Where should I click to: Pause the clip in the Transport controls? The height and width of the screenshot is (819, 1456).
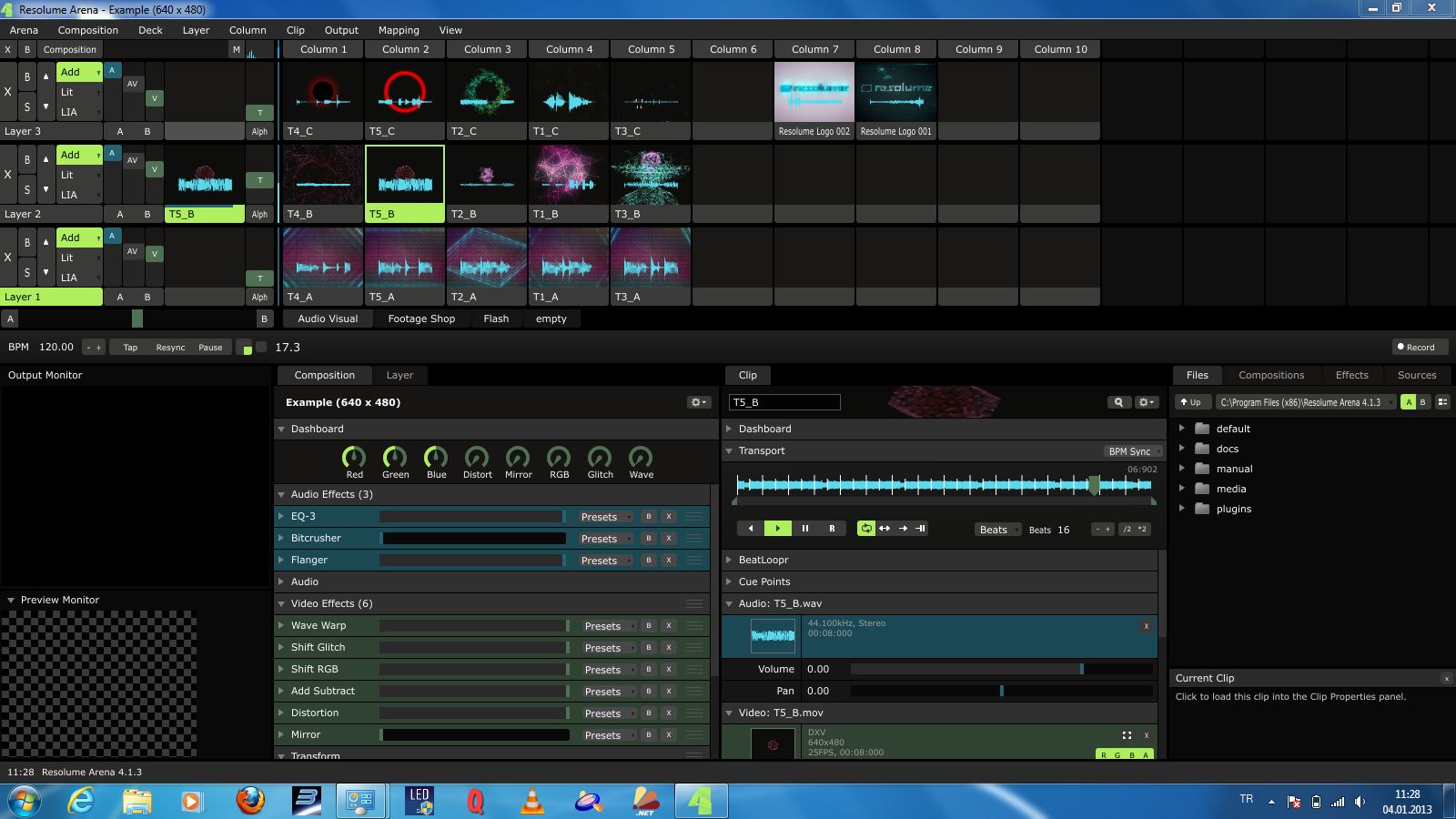click(804, 529)
